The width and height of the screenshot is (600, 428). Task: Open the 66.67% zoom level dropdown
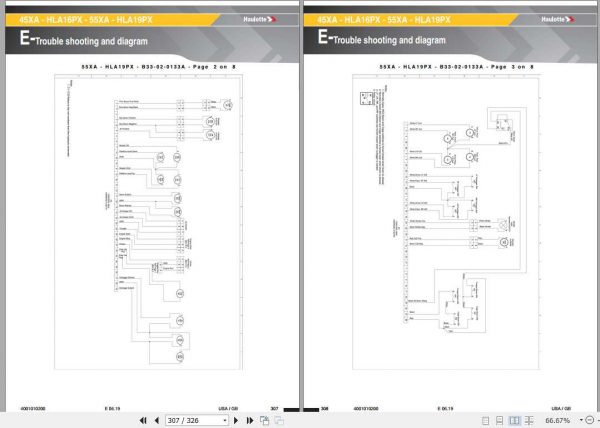click(581, 420)
